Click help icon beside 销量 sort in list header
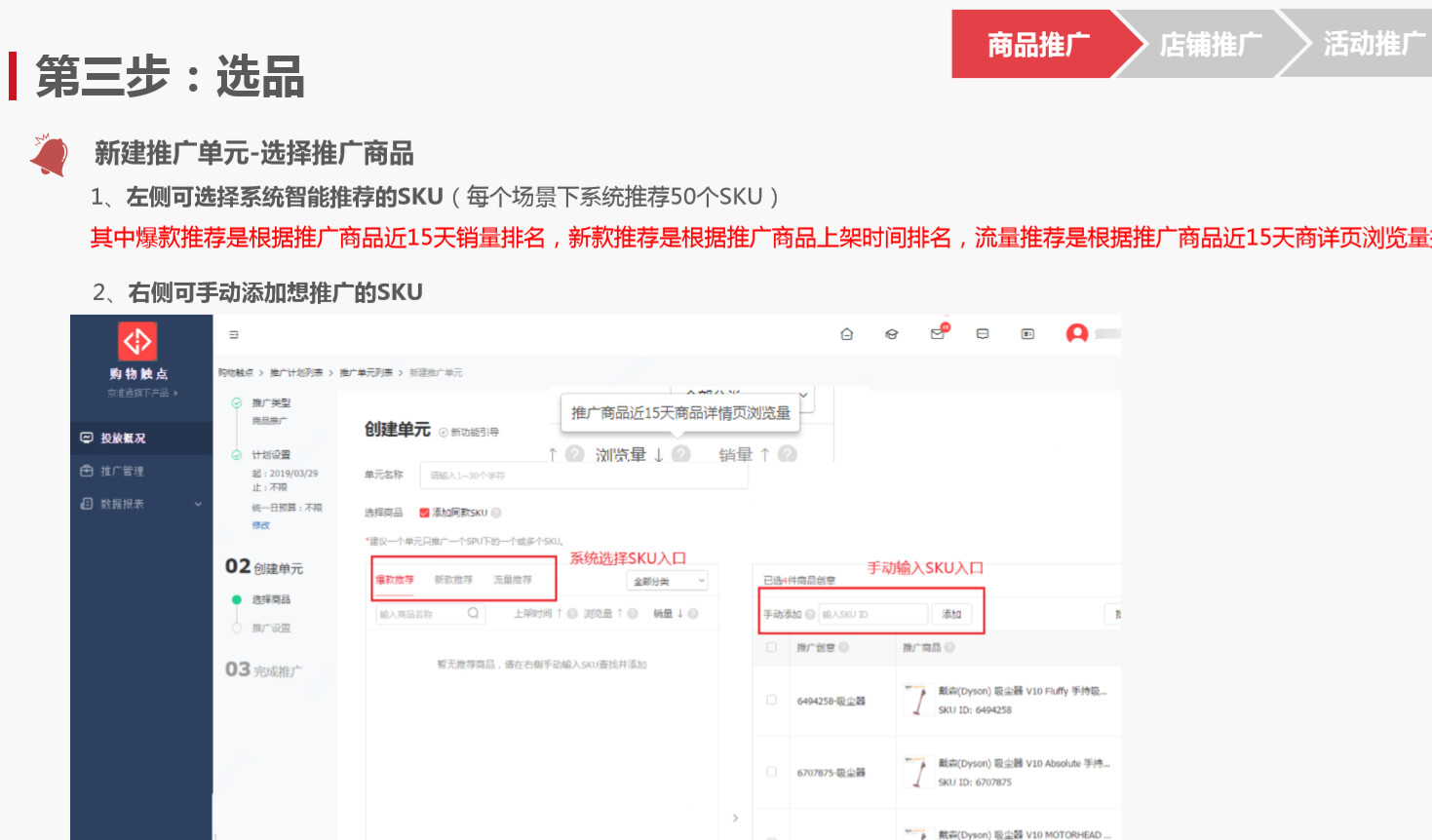The image size is (1432, 840). click(693, 614)
